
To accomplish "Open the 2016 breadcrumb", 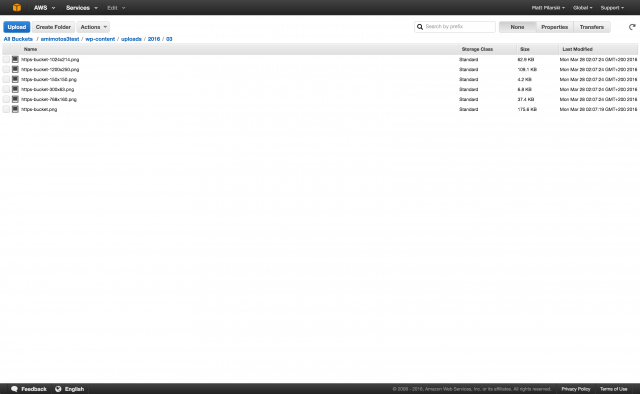I will (153, 39).
